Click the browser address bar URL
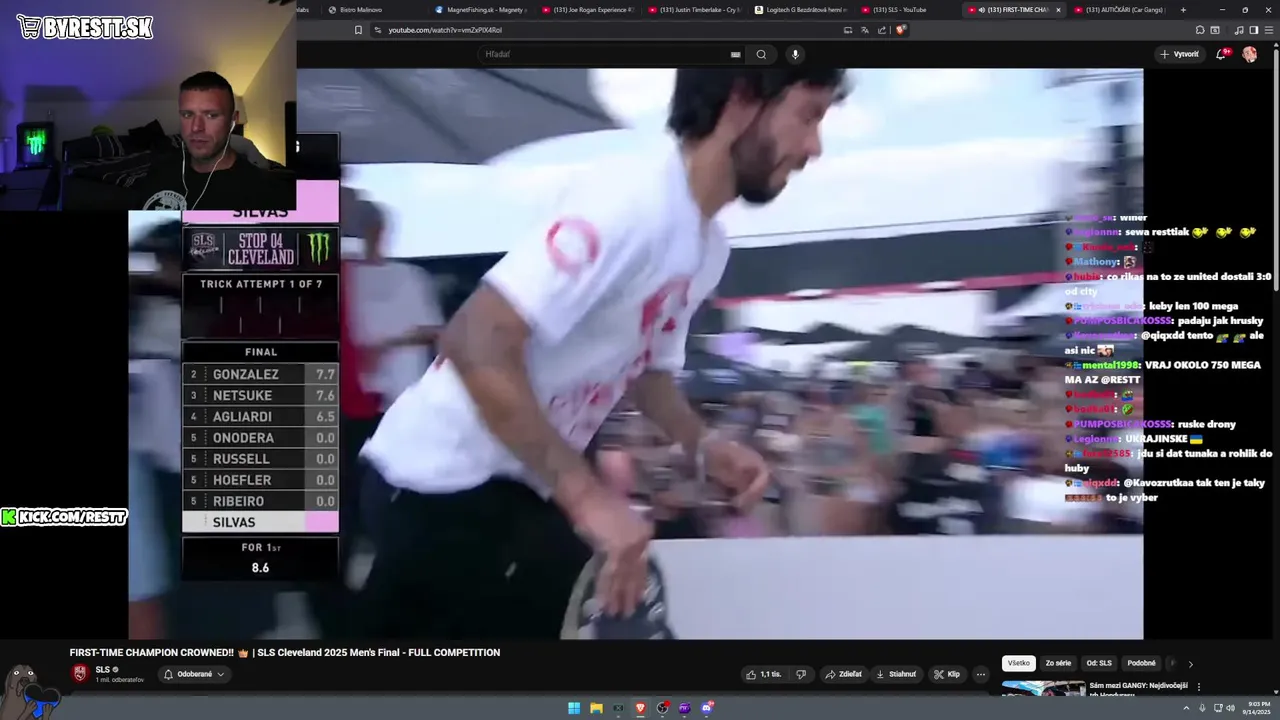This screenshot has width=1280, height=720. pos(445,30)
